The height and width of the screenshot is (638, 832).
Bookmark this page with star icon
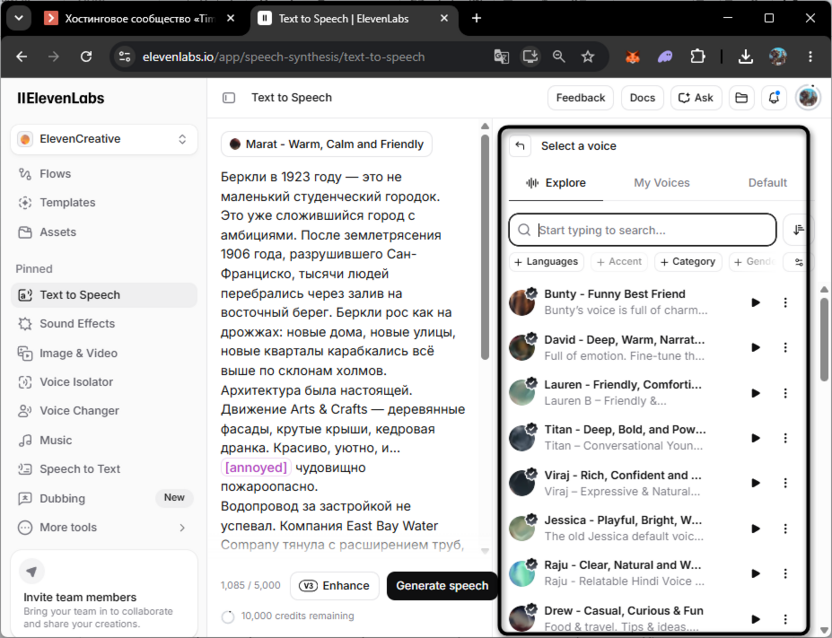(x=587, y=56)
